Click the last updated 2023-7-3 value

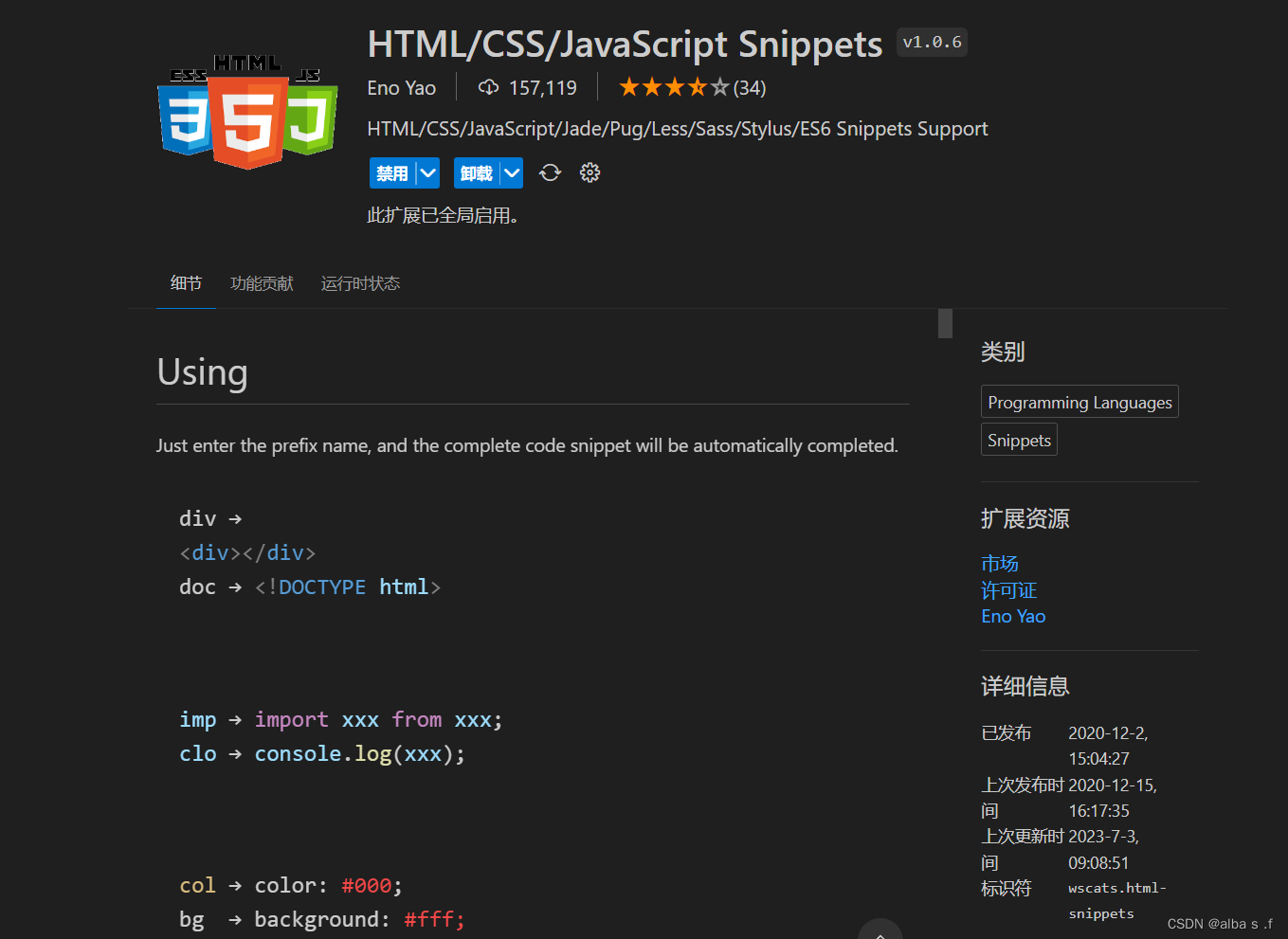pyautogui.click(x=1103, y=850)
